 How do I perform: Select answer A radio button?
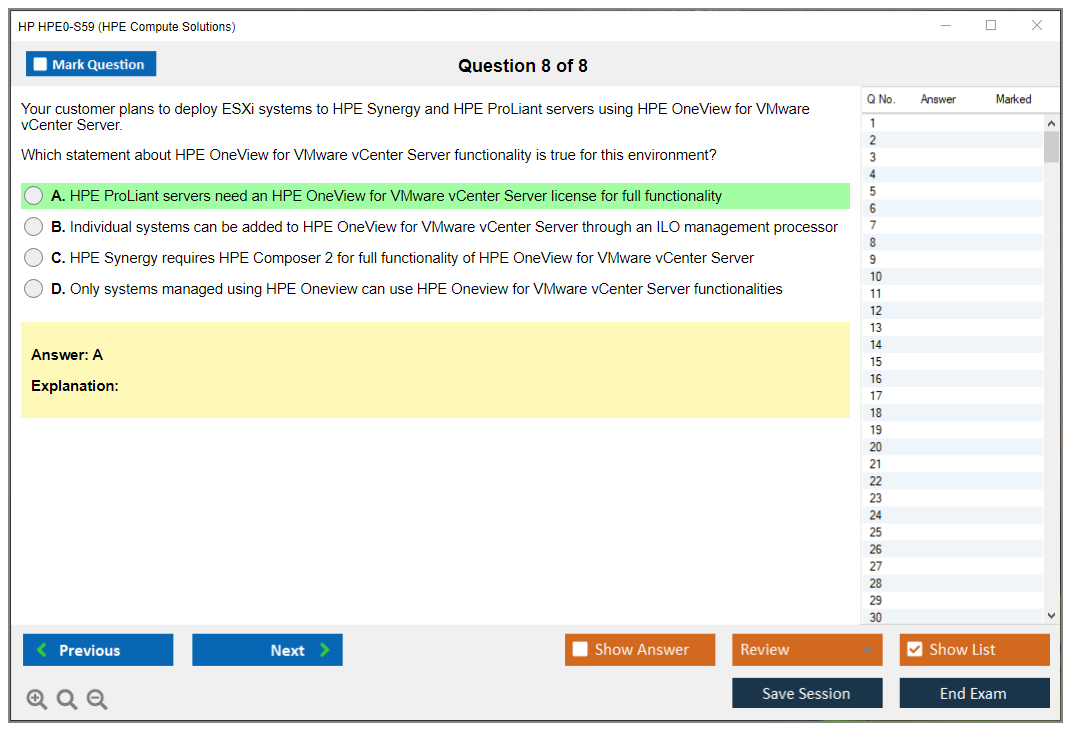[34, 196]
